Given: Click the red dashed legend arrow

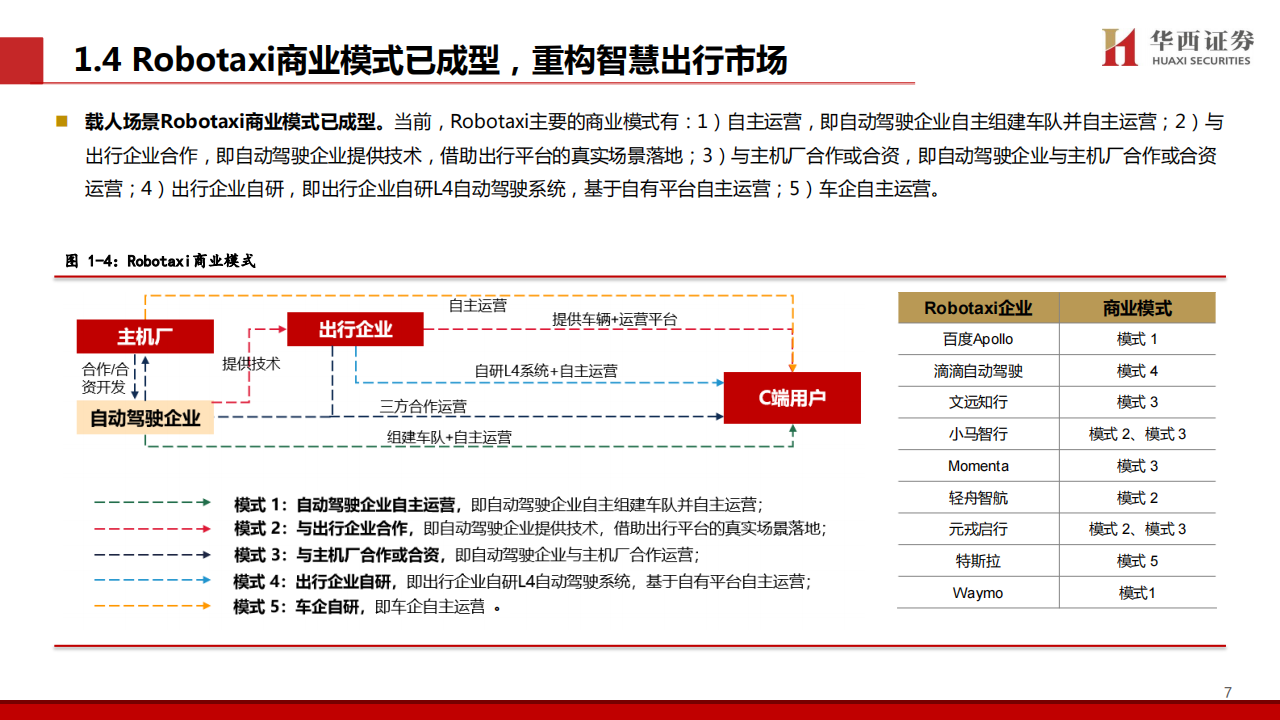Looking at the screenshot, I should 152,528.
